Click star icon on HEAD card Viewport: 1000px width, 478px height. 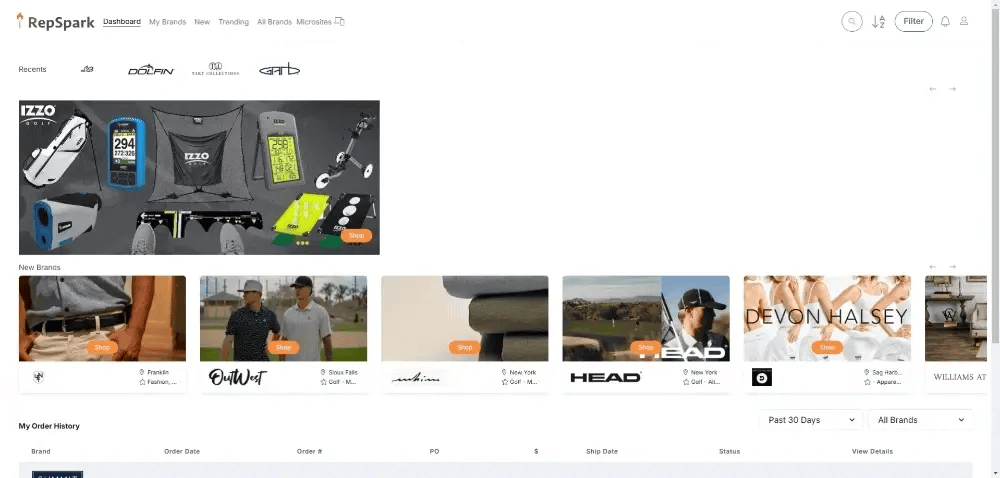686,382
